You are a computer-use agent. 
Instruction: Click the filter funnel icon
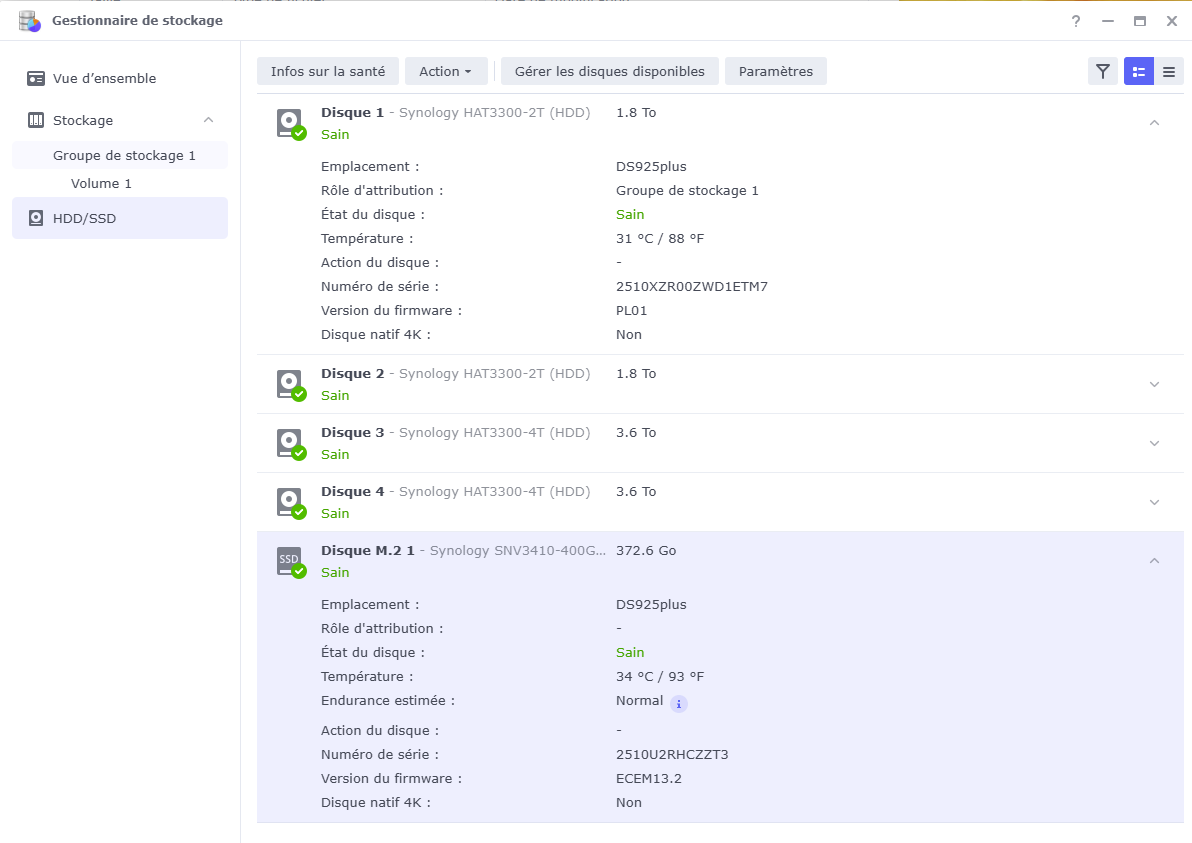[1102, 71]
